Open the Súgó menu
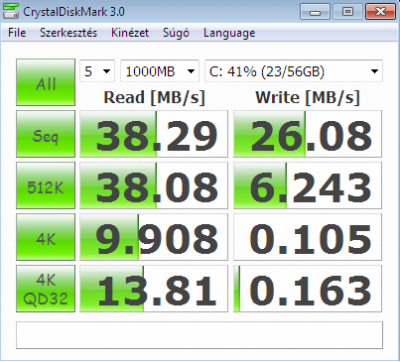The image size is (400, 362). [x=176, y=33]
